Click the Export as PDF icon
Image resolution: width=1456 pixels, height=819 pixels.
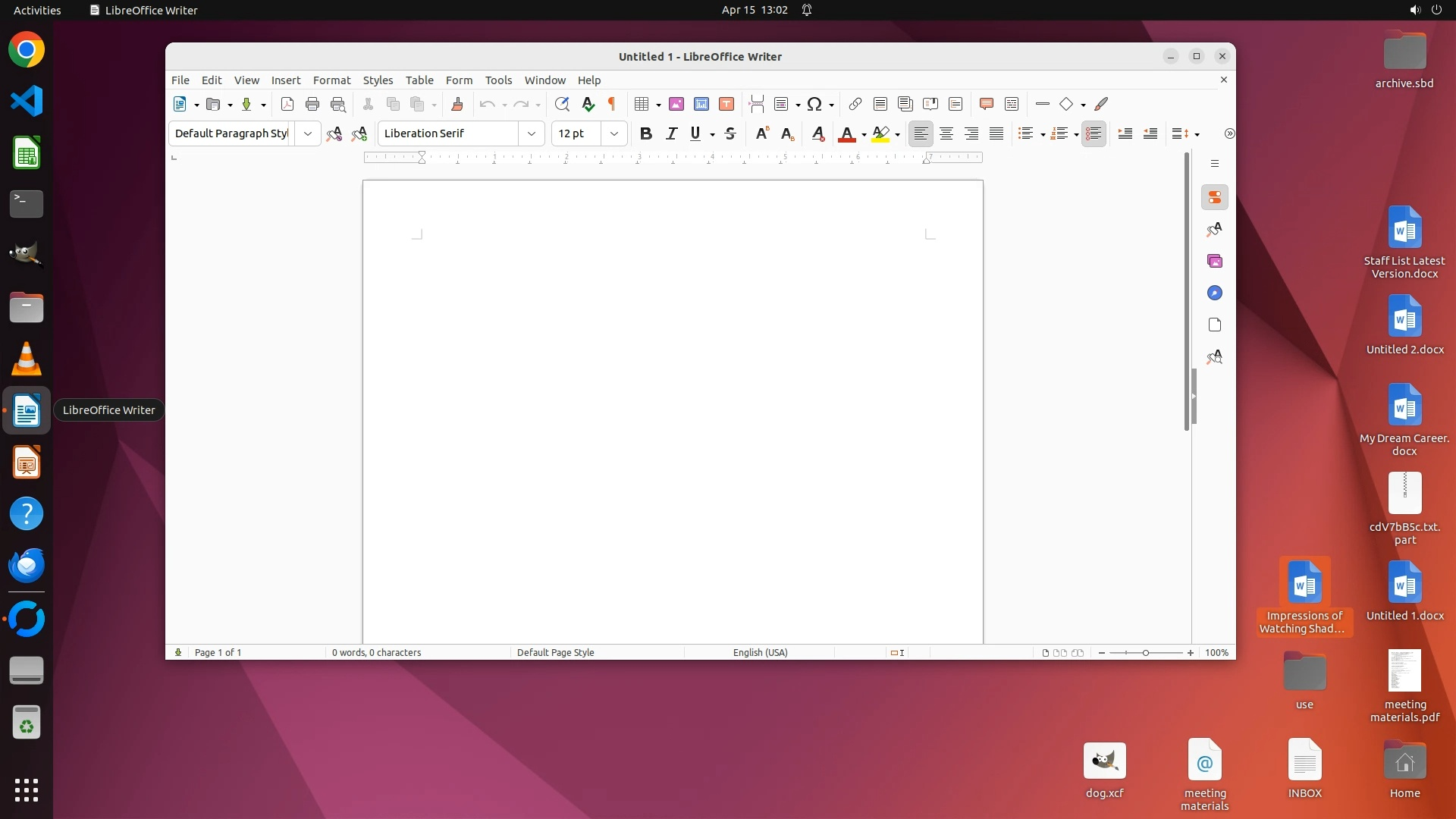point(287,105)
